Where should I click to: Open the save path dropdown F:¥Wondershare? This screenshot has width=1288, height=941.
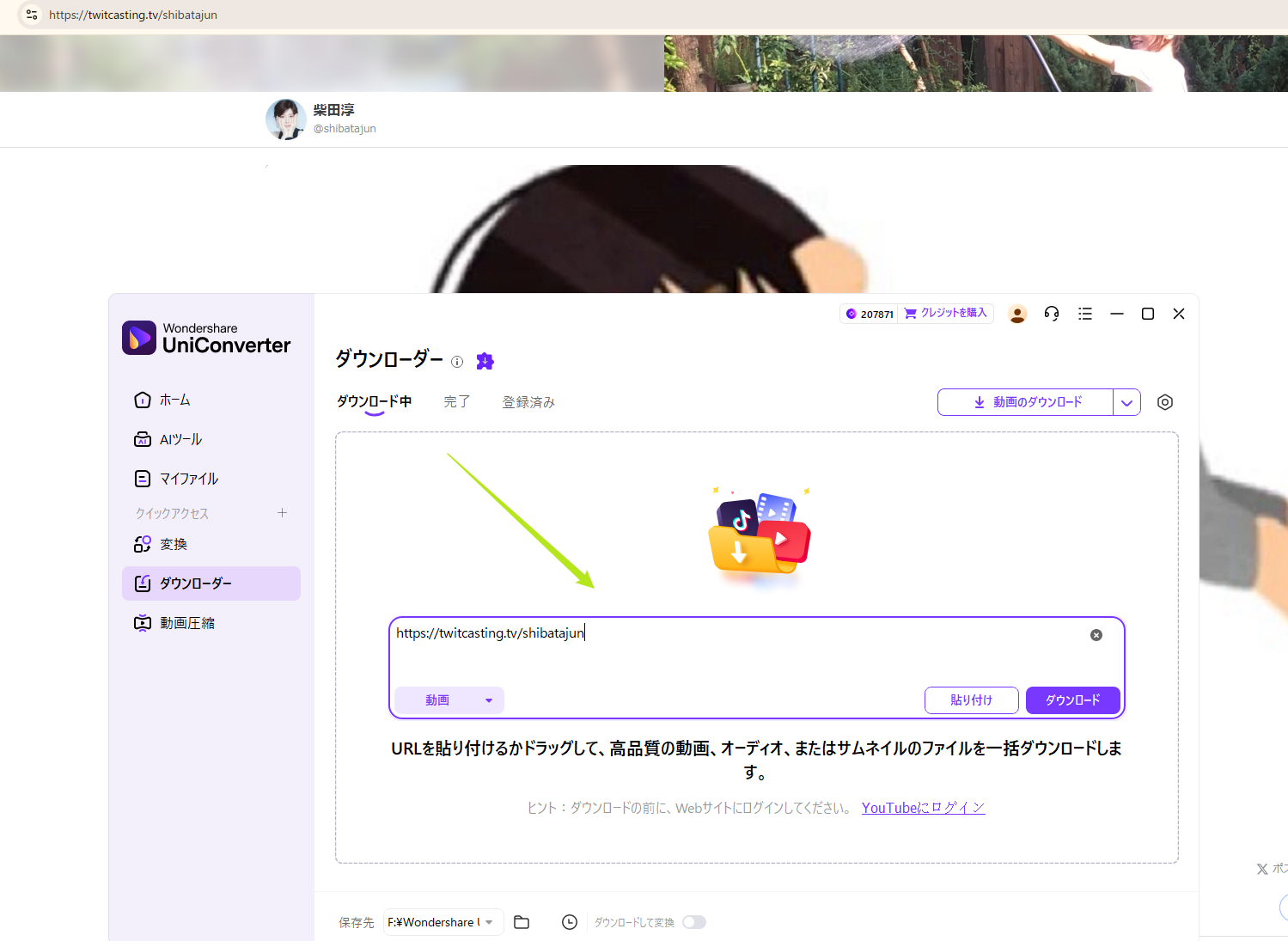pyautogui.click(x=442, y=921)
